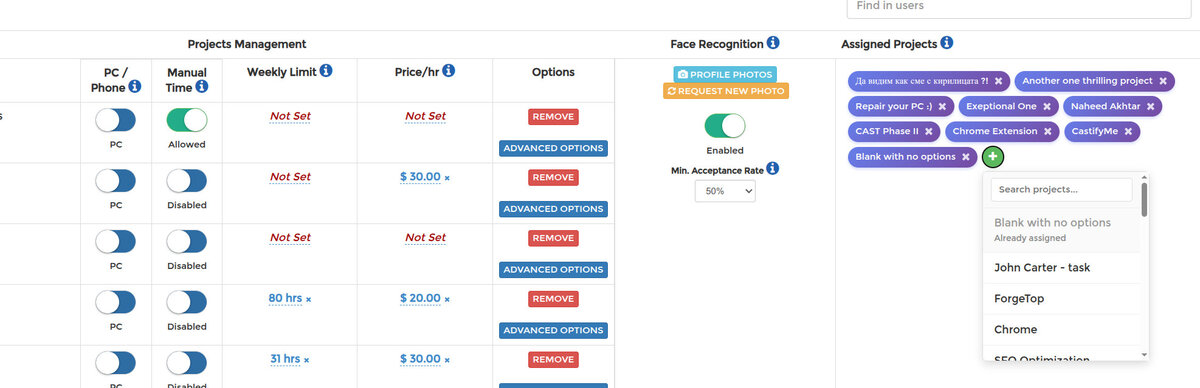
Task: Clear the $ 20.00 price x
Action: click(x=447, y=300)
